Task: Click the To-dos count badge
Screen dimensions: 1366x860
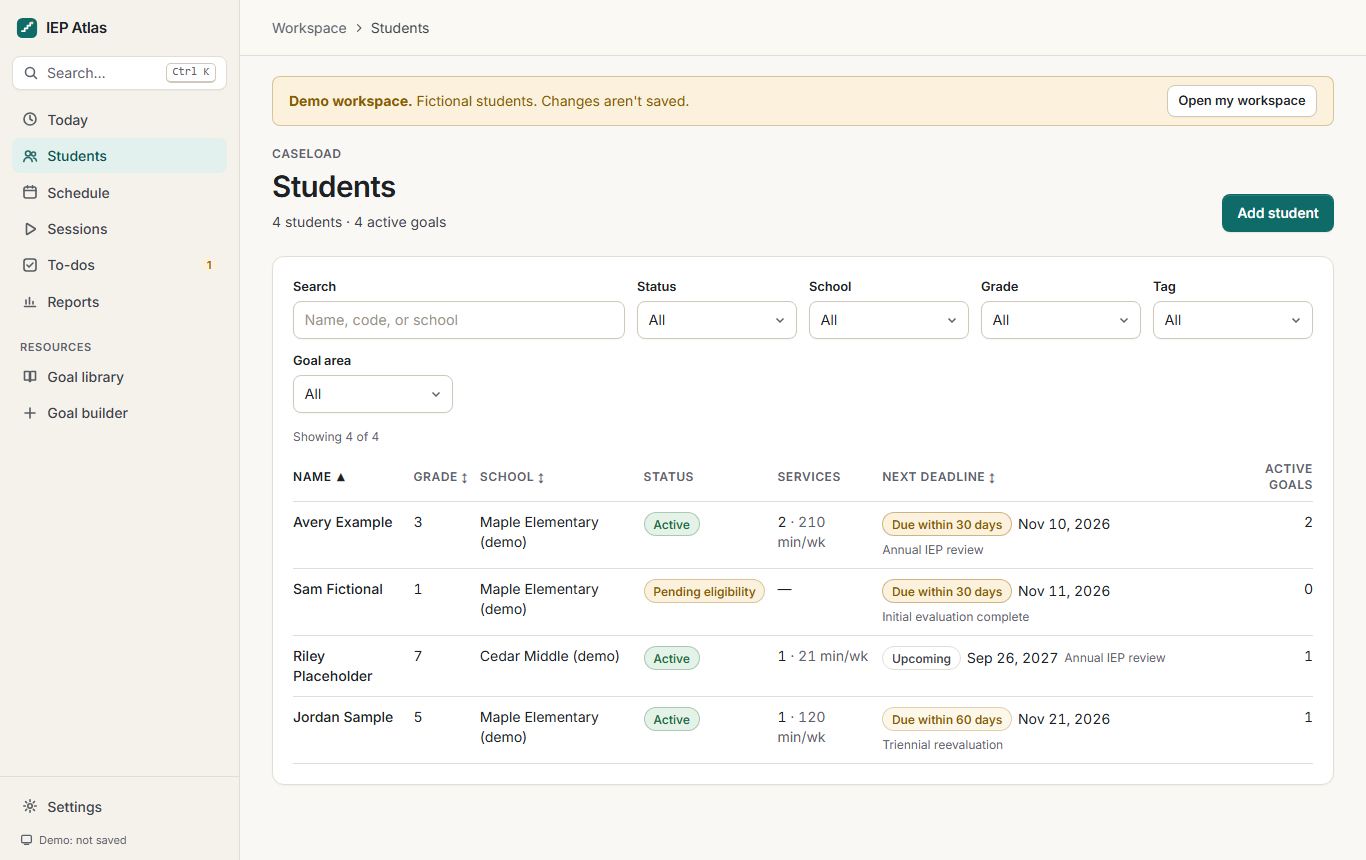Action: point(209,265)
